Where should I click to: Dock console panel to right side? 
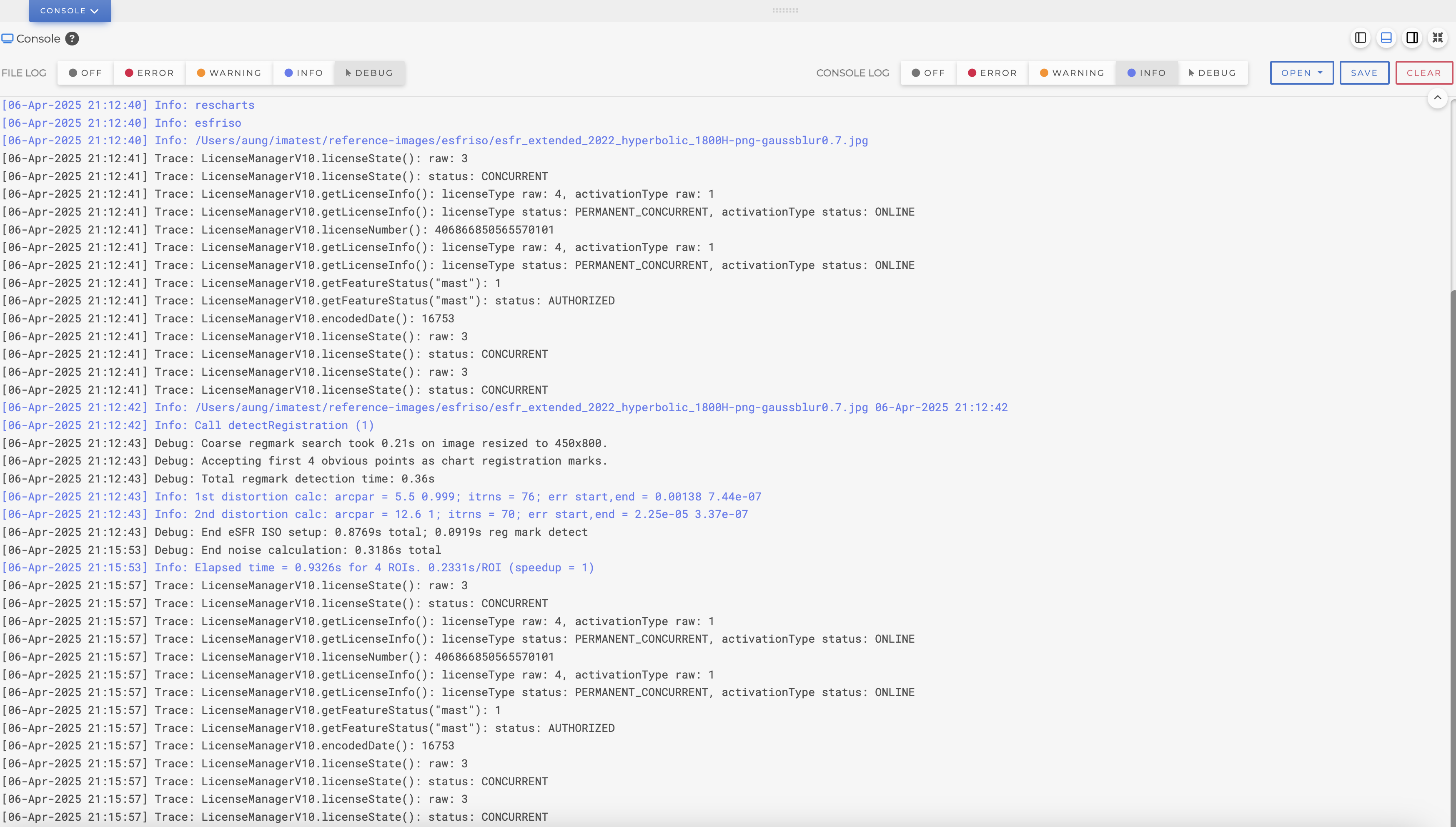point(1412,38)
